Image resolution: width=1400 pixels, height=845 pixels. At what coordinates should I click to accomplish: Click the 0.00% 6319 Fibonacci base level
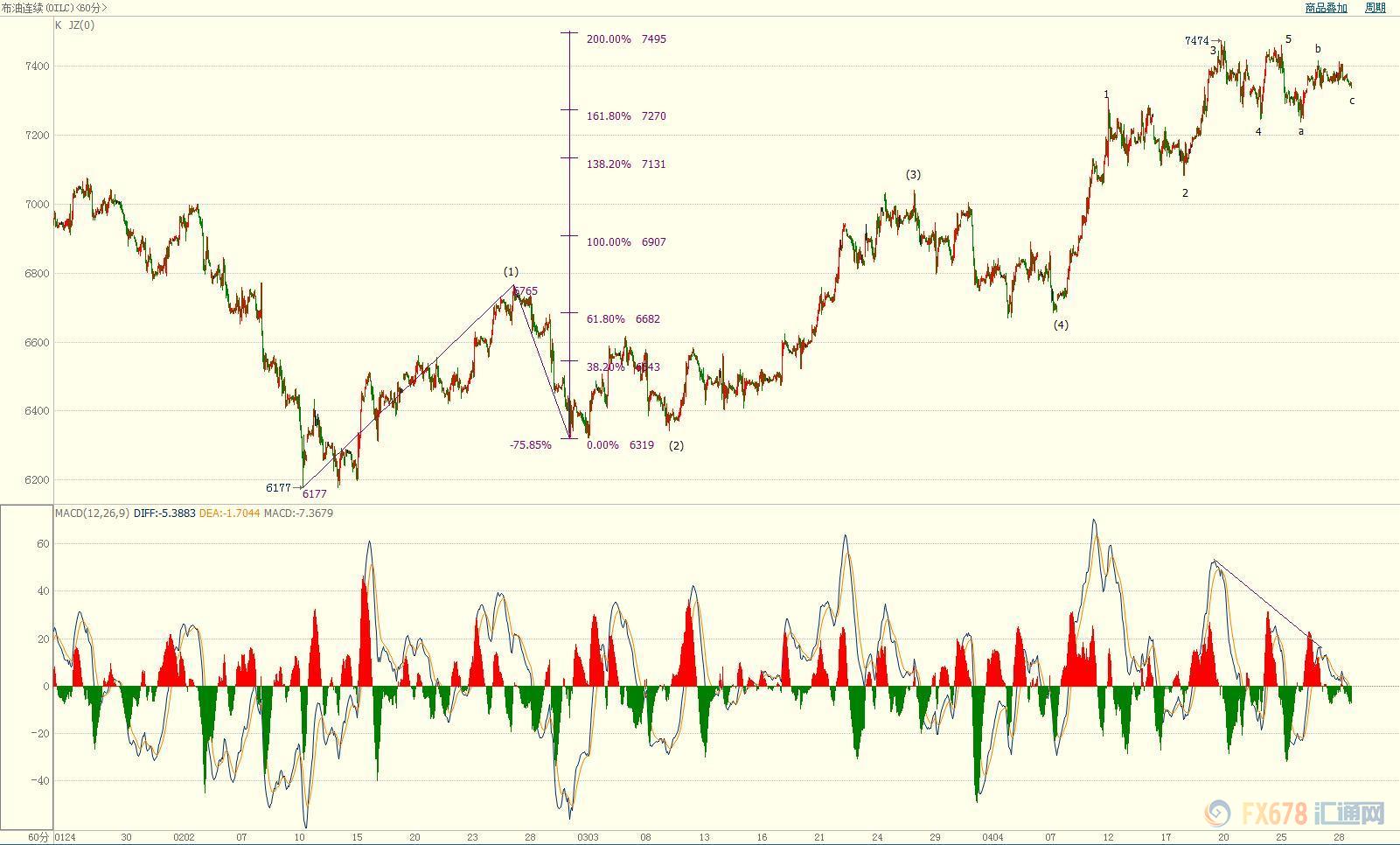point(619,445)
